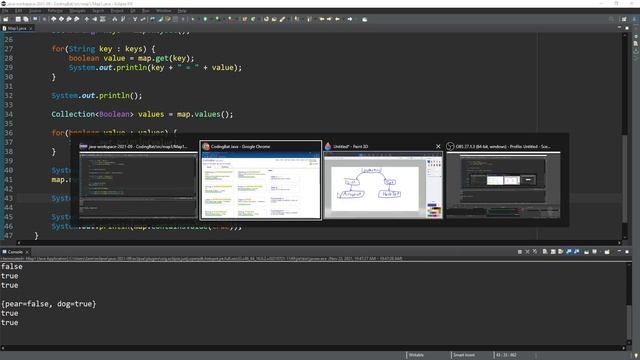
Task: Open the Navigate menu
Action: (77, 11)
